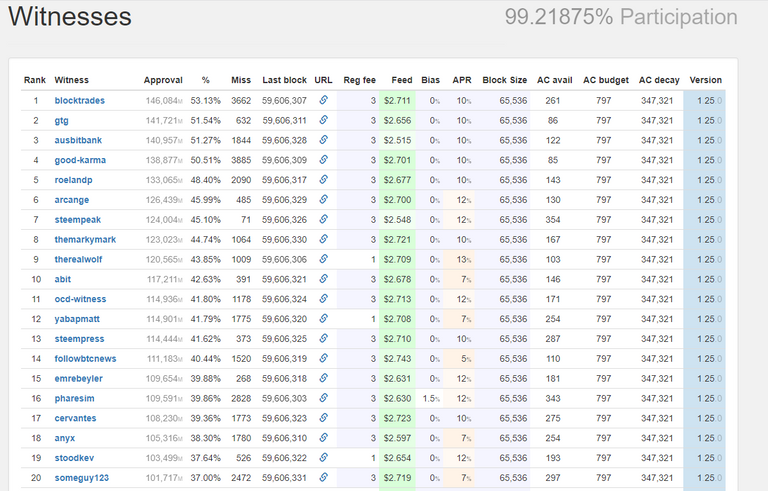768x491 pixels.
Task: Open the steempeak witness profile
Action: click(x=77, y=220)
